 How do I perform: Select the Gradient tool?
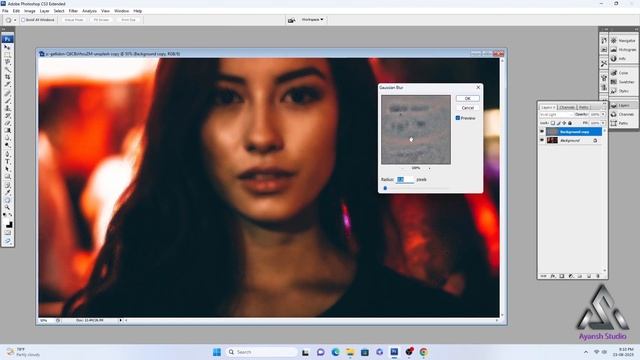click(7, 131)
